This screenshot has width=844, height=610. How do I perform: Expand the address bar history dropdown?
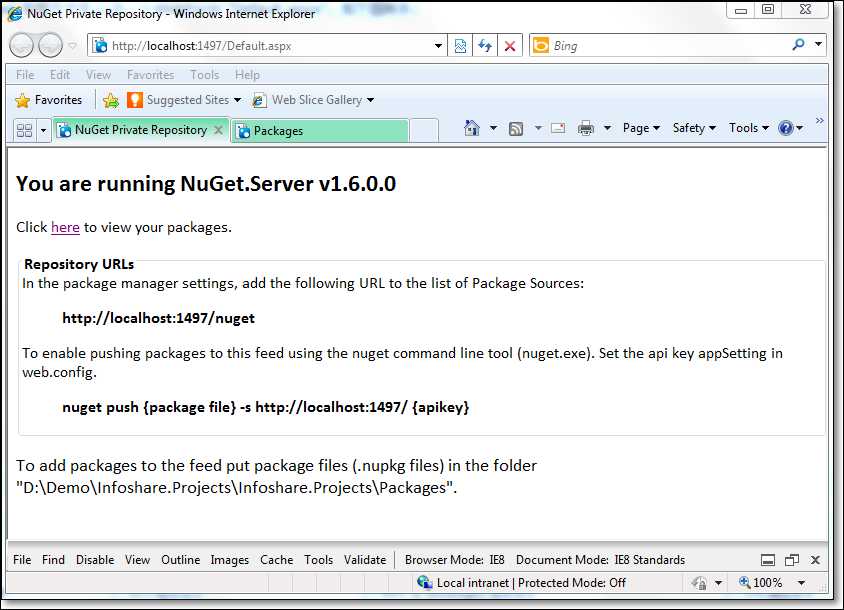point(439,46)
